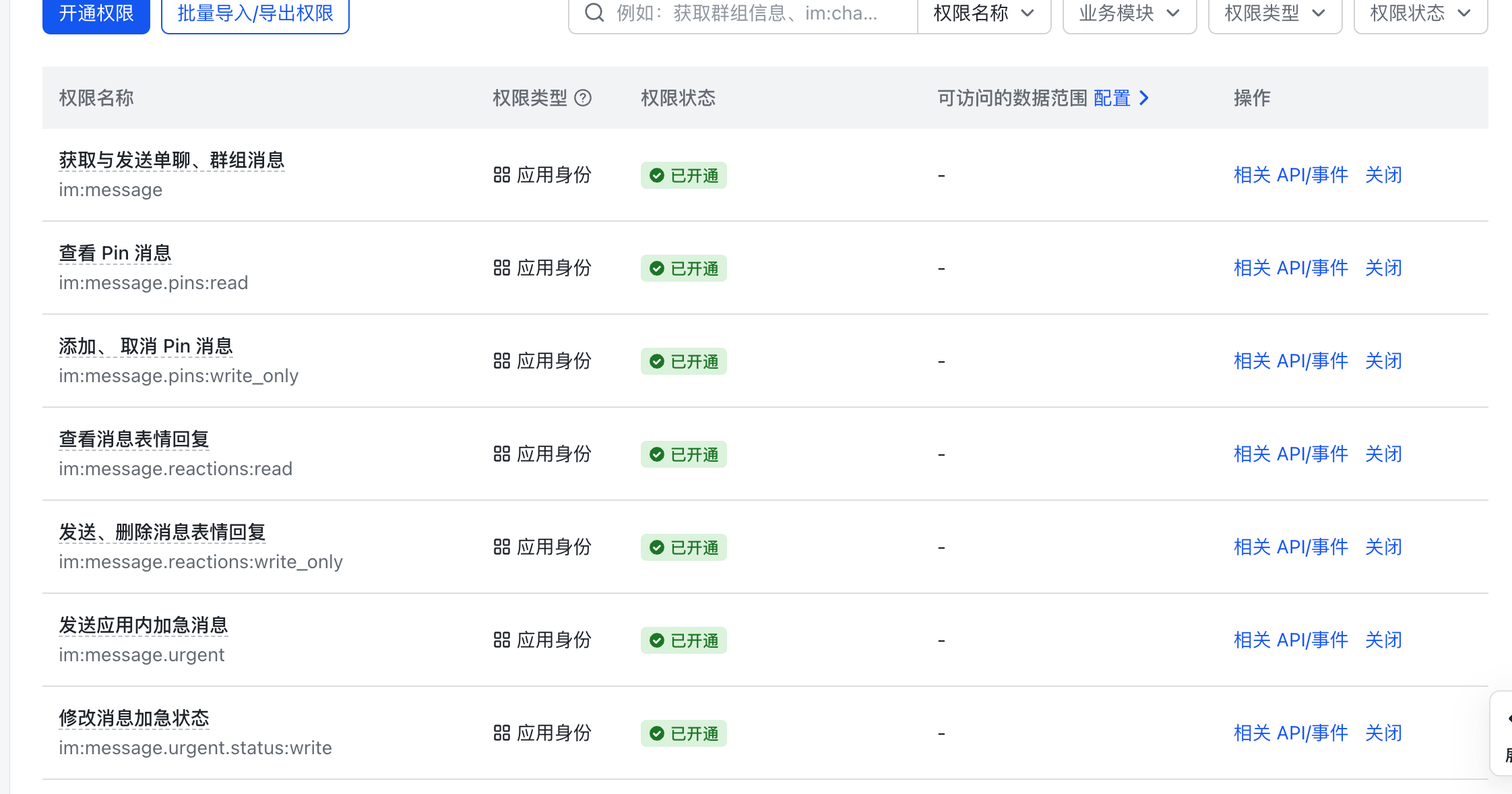This screenshot has height=794, width=1512.
Task: Click the search magnifier icon
Action: click(594, 12)
